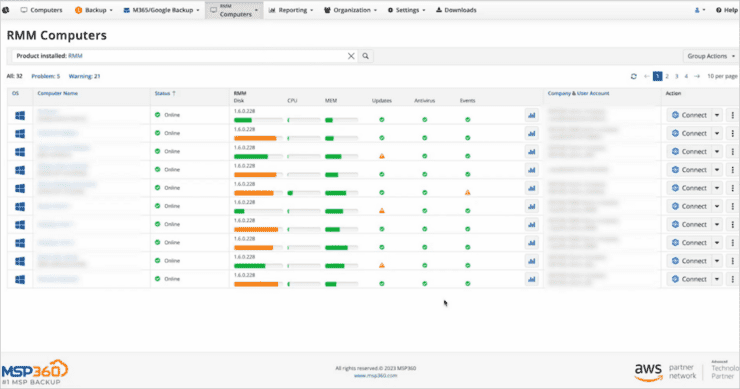
Task: Open Help
Action: 727,10
